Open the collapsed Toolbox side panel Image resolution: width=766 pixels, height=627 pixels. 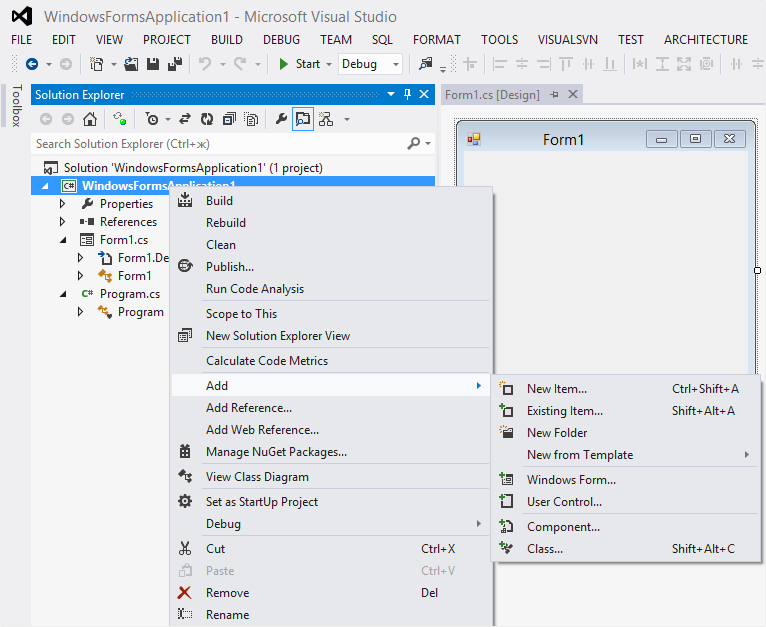(15, 106)
